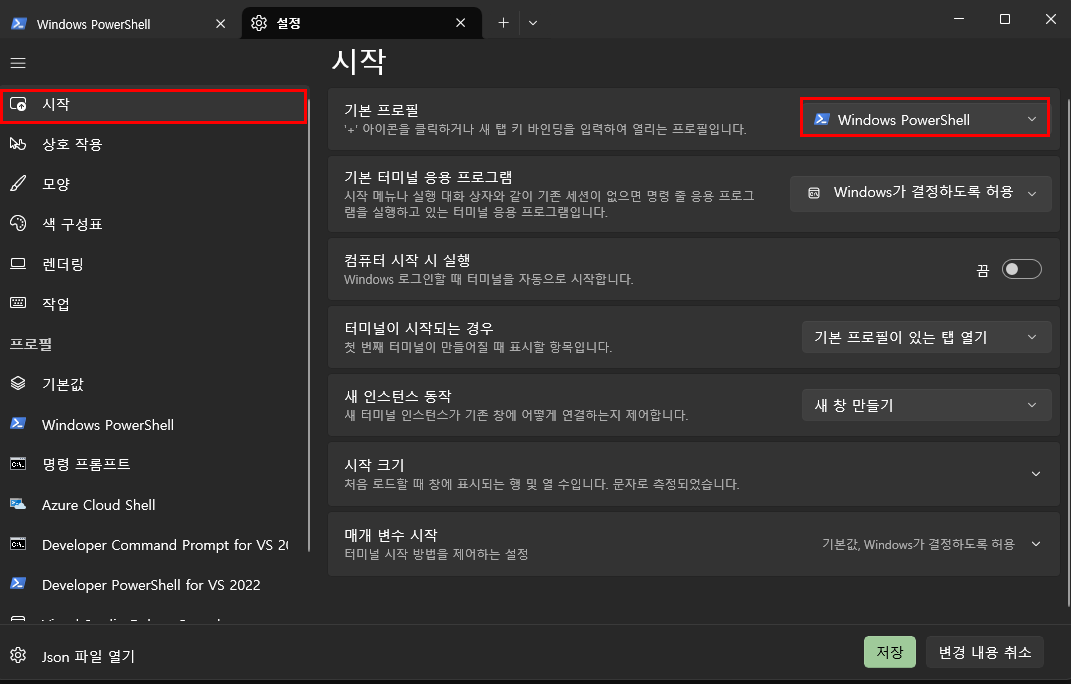Select 모양 in the sidebar

coord(154,184)
